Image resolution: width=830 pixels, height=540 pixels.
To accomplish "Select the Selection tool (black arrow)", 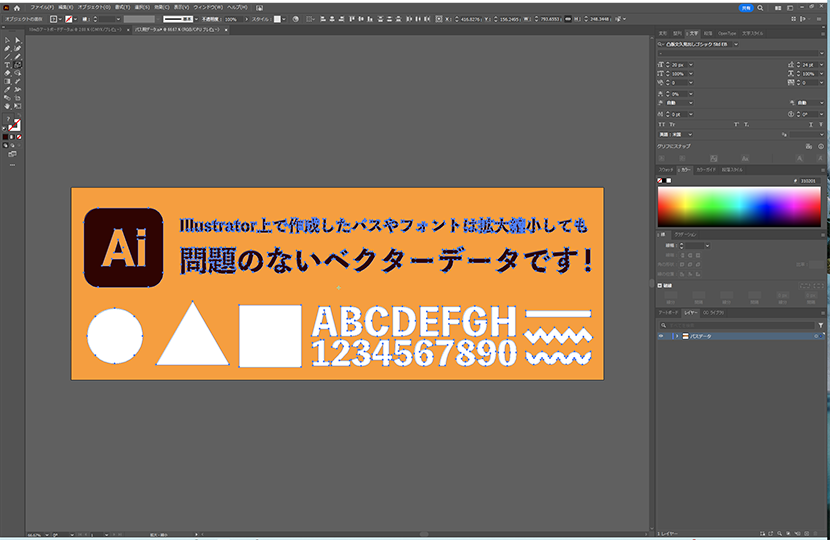I will [7, 39].
